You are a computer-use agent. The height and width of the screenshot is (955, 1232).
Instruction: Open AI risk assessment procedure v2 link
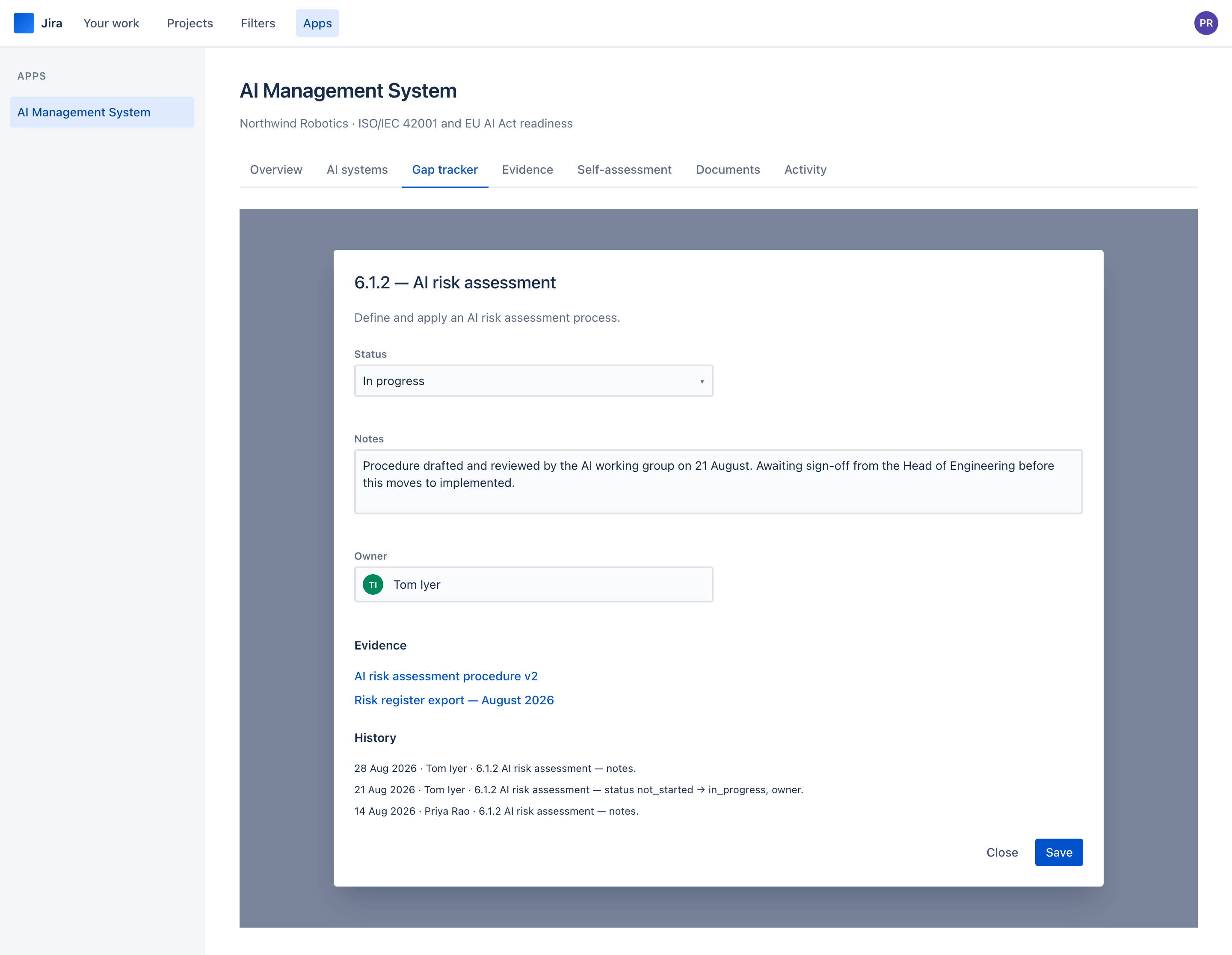(x=446, y=676)
